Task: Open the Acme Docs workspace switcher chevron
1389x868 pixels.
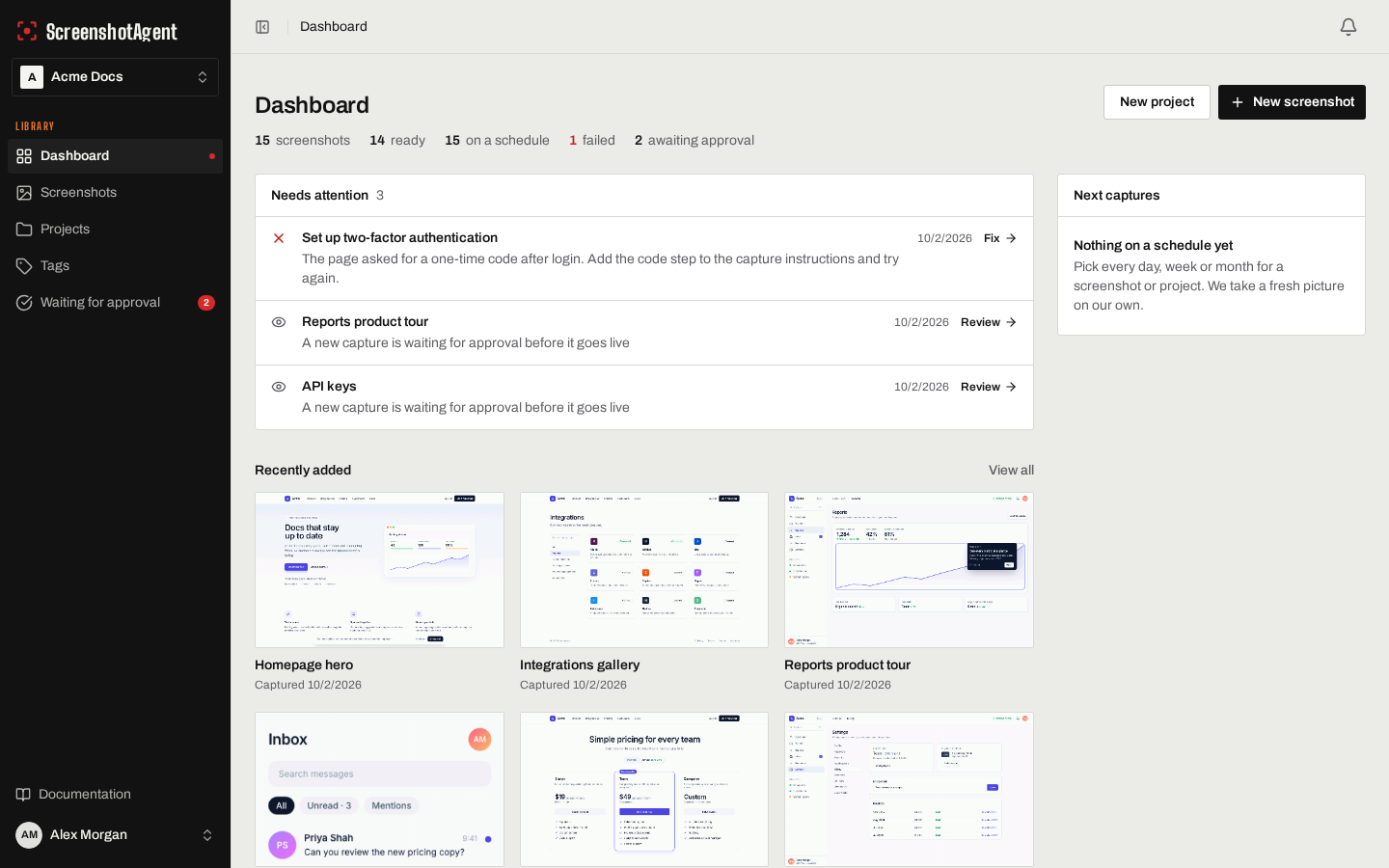Action: point(203,77)
